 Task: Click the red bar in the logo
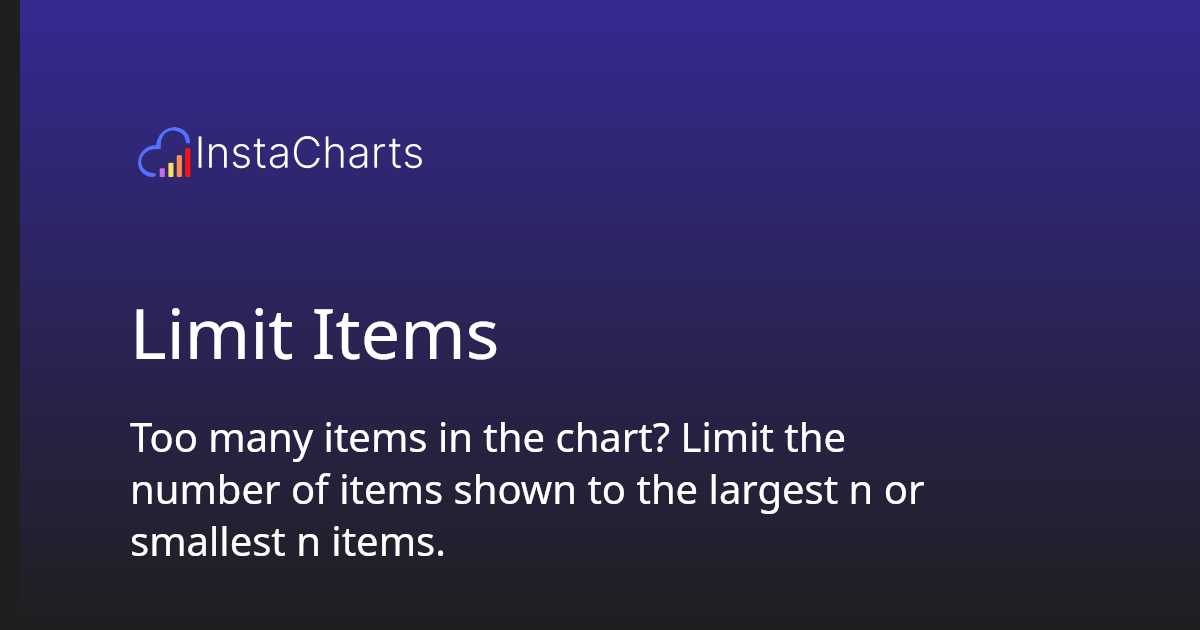[x=187, y=162]
